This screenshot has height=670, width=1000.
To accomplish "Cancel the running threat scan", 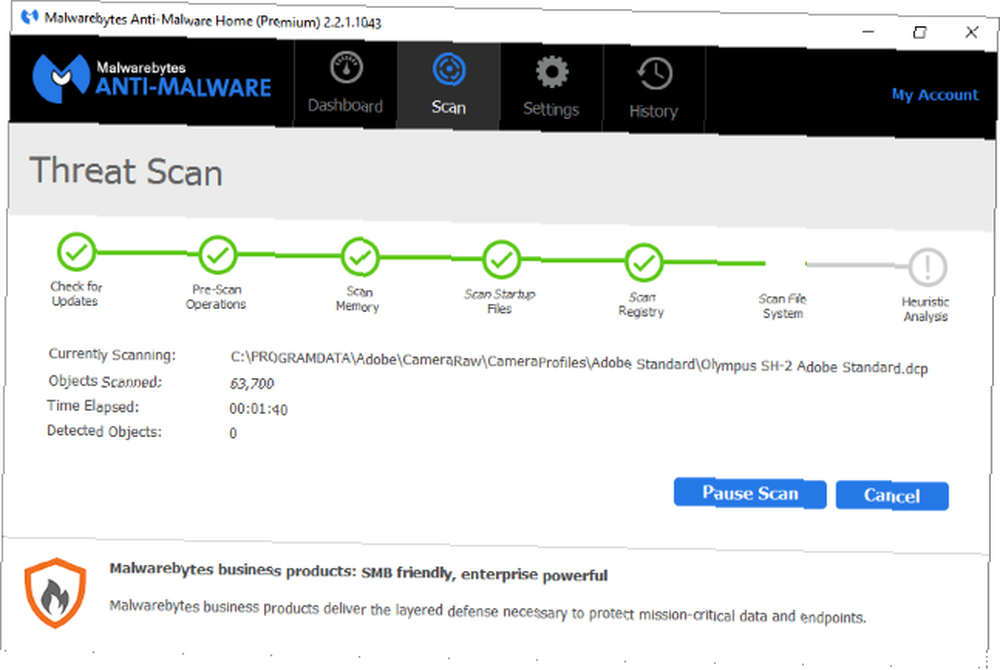I will [892, 495].
